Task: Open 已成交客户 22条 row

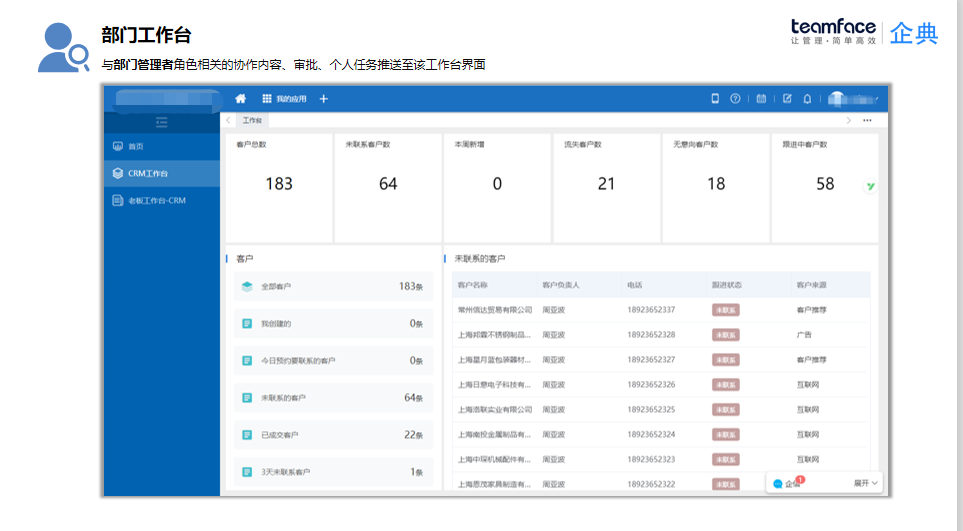Action: (x=333, y=435)
